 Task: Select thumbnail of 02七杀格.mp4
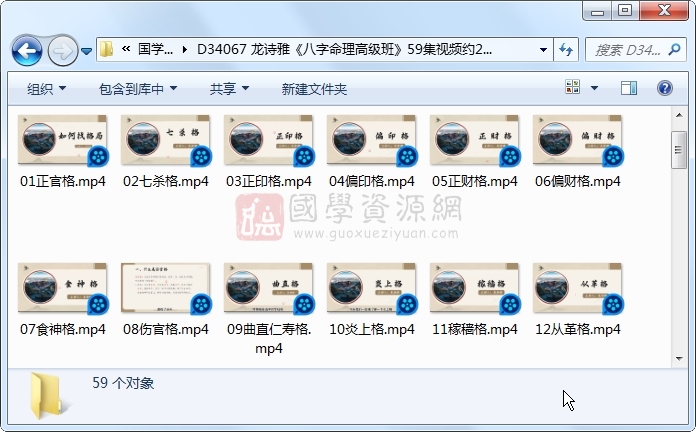coord(166,141)
